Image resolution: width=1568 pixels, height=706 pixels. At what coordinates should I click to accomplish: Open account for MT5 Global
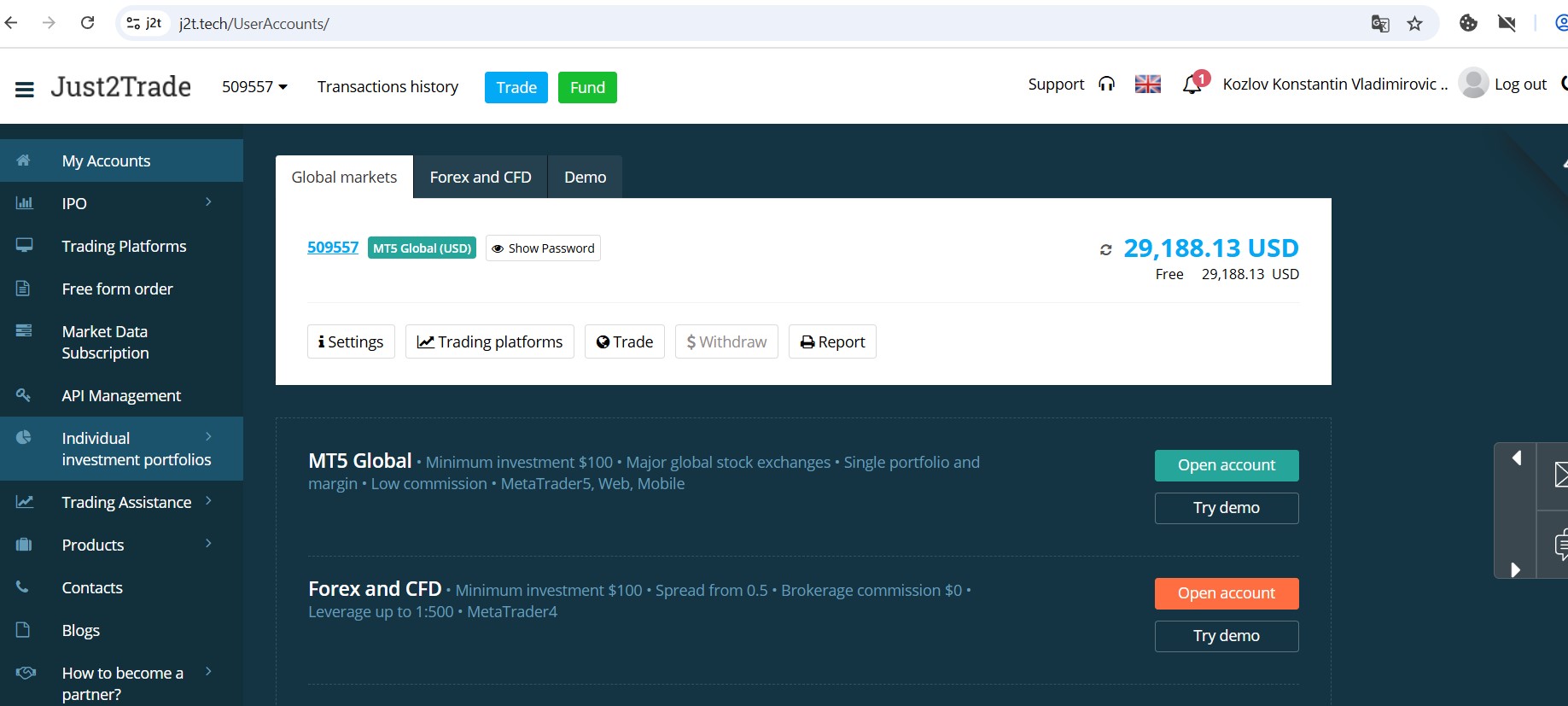coord(1226,465)
